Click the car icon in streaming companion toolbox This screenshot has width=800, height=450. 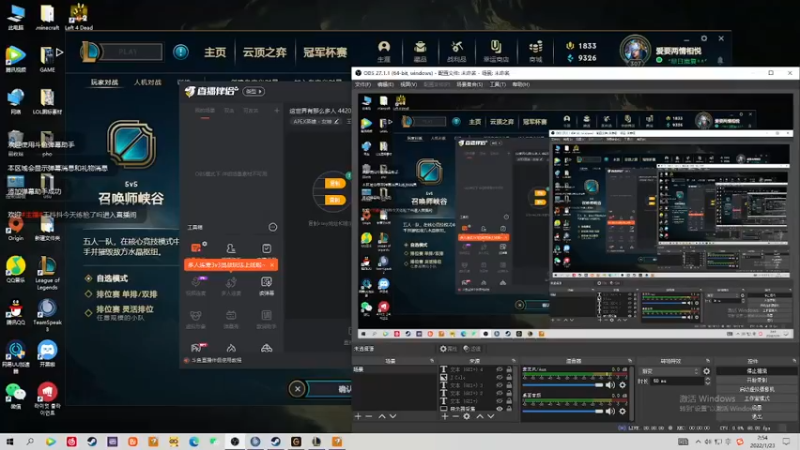[266, 348]
